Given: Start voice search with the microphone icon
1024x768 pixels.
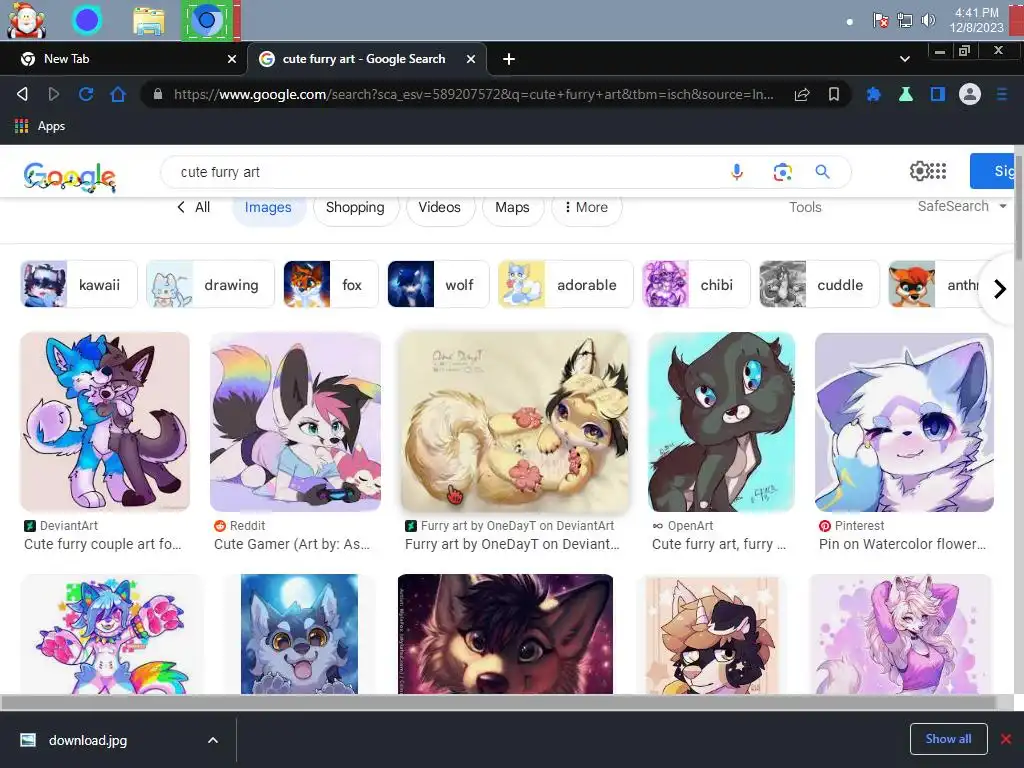Looking at the screenshot, I should (737, 172).
